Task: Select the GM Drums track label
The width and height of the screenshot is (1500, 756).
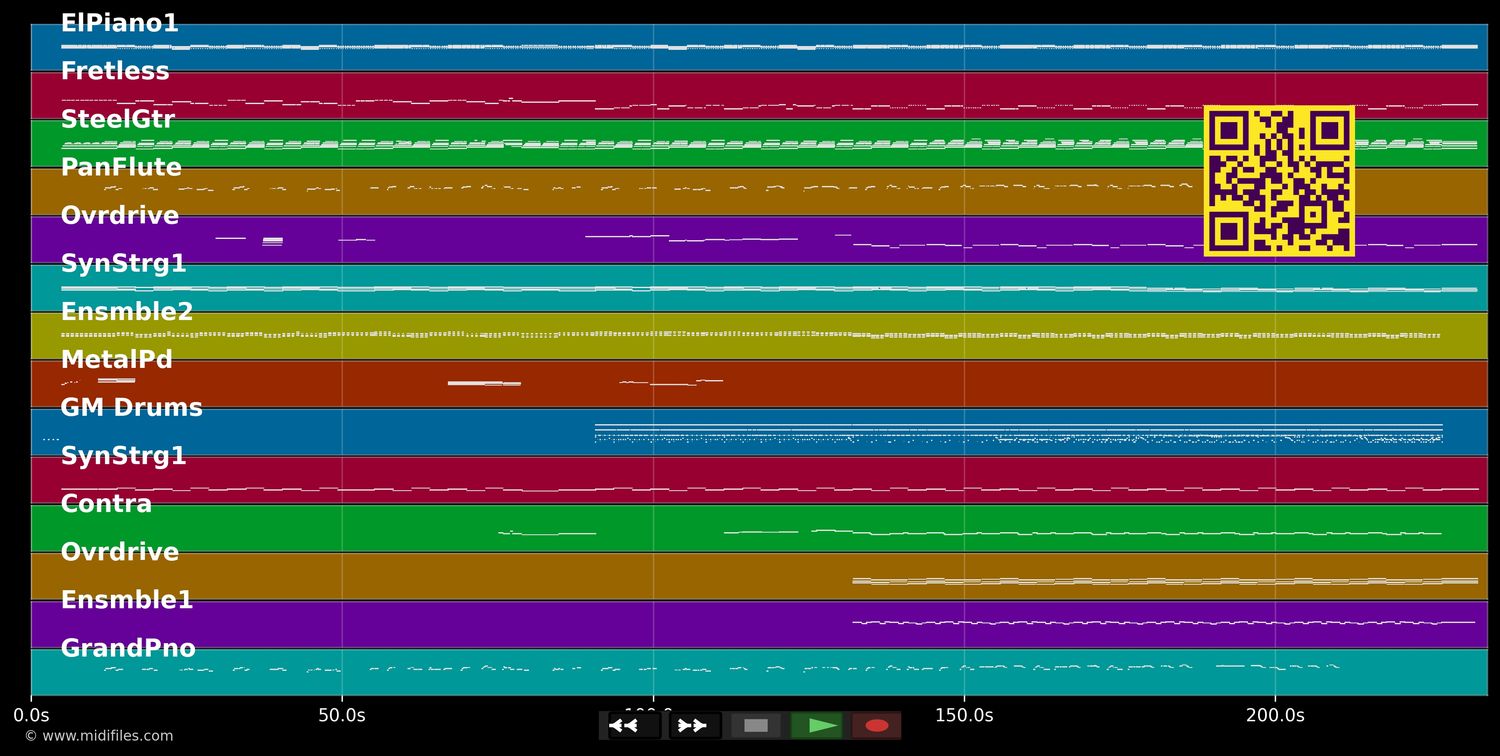Action: click(131, 408)
